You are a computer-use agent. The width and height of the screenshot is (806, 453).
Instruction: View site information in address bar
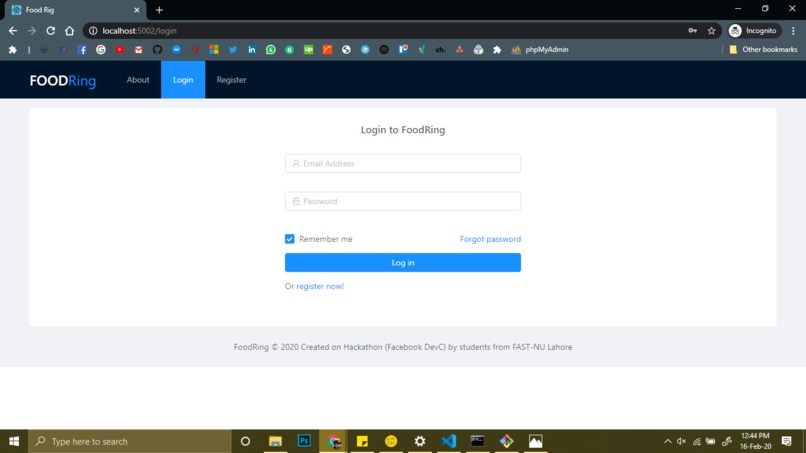point(93,31)
